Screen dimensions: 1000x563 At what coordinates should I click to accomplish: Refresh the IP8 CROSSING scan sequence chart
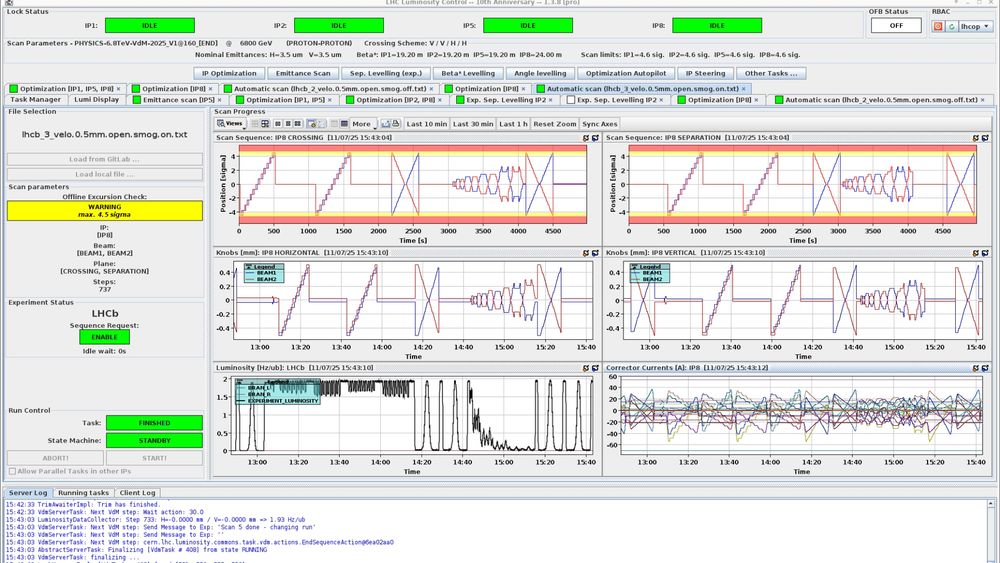[x=585, y=138]
